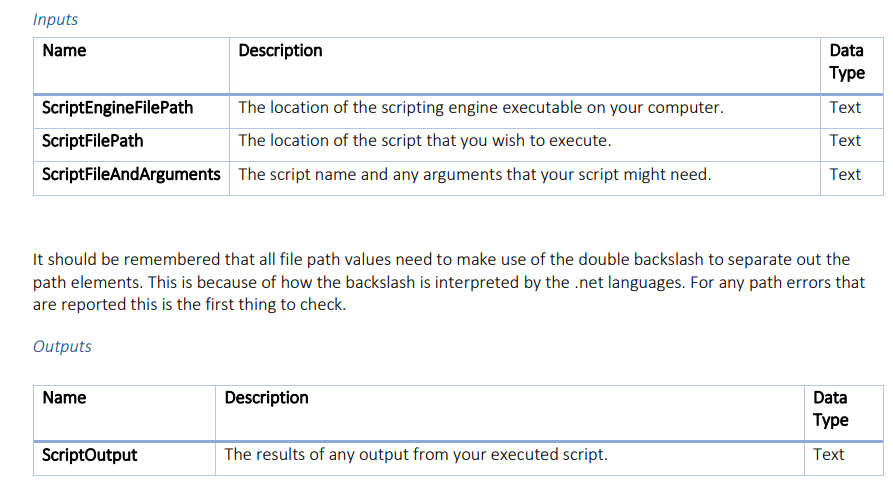
Task: Select the ScriptFilePath name cell
Action: point(93,141)
